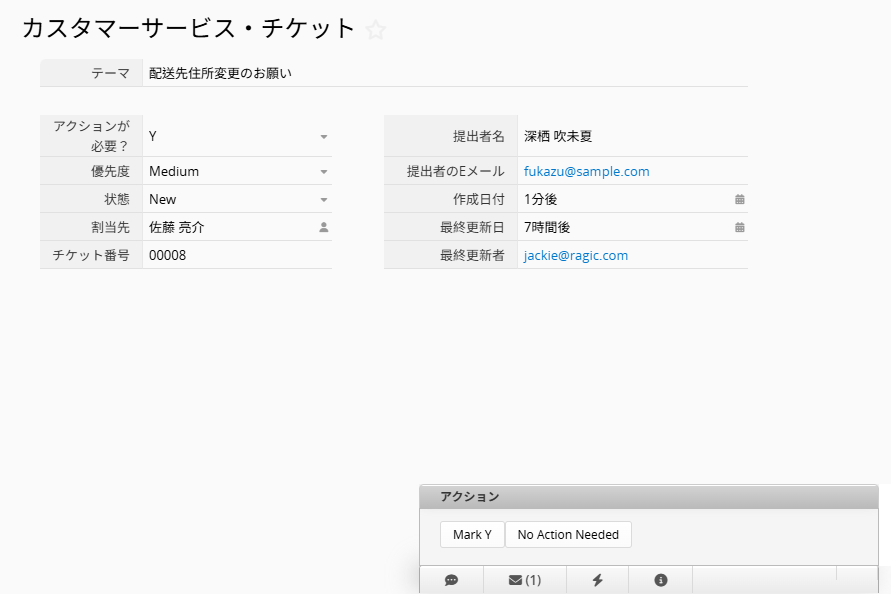Expand the アクションが必要？ dropdown

(324, 136)
